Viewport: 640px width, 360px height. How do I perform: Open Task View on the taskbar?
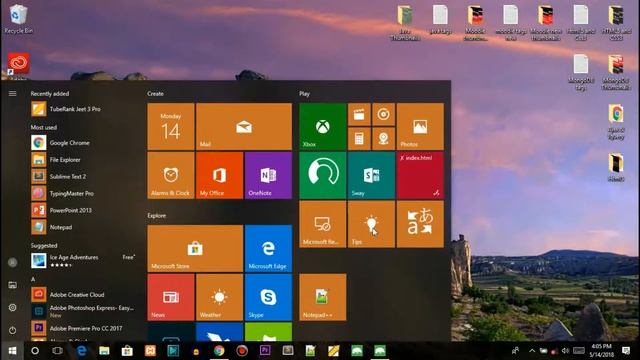(x=58, y=351)
